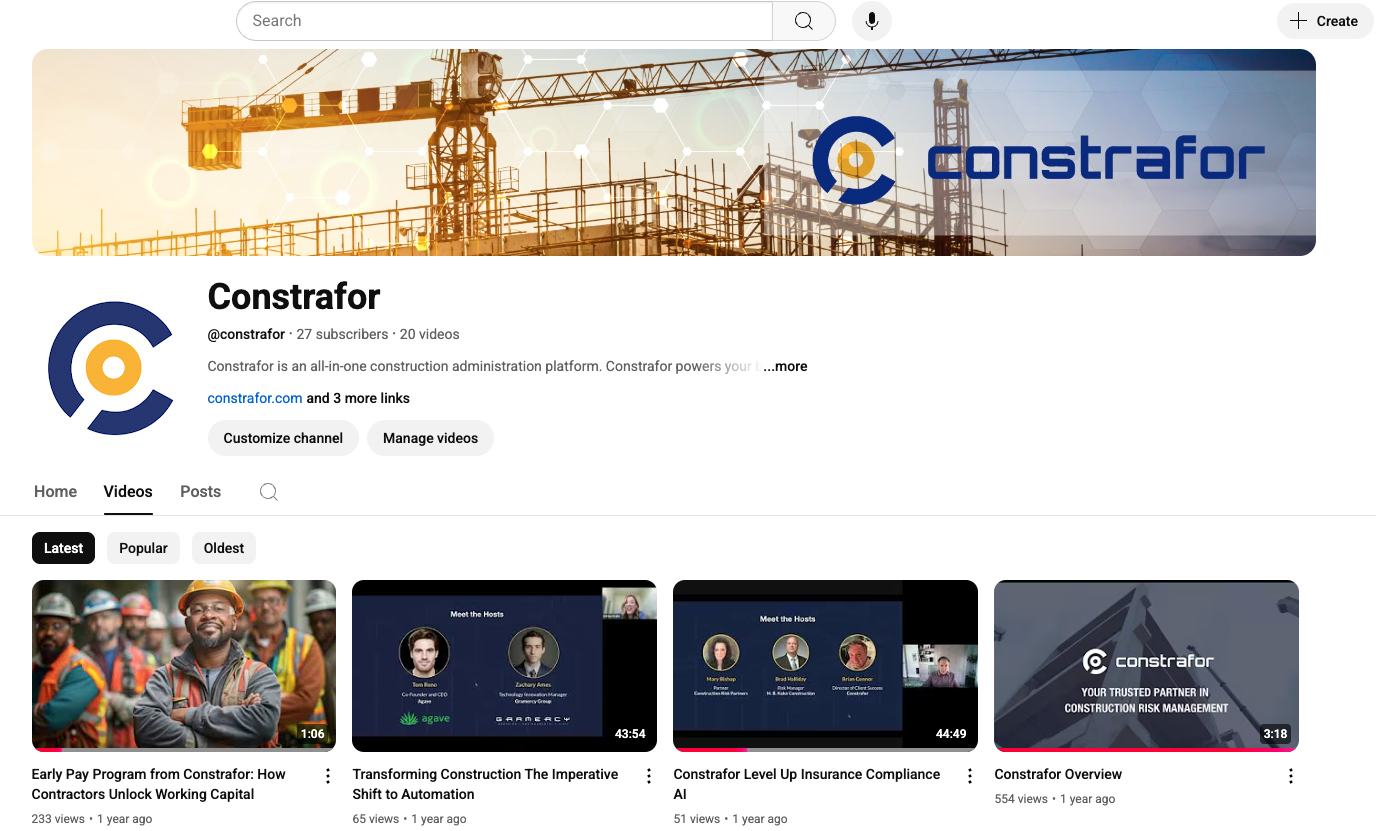Open the Constrafor channel avatar logo

pyautogui.click(x=112, y=368)
